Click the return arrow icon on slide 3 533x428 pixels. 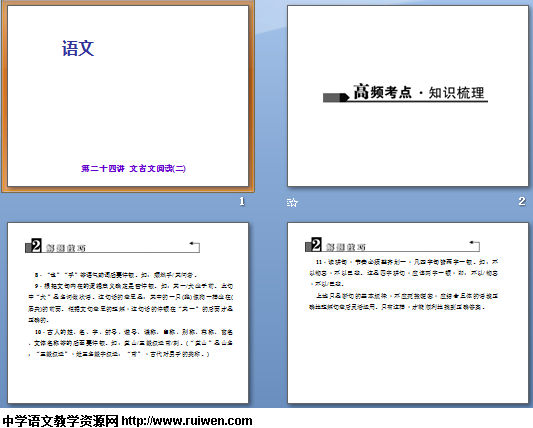click(x=194, y=246)
